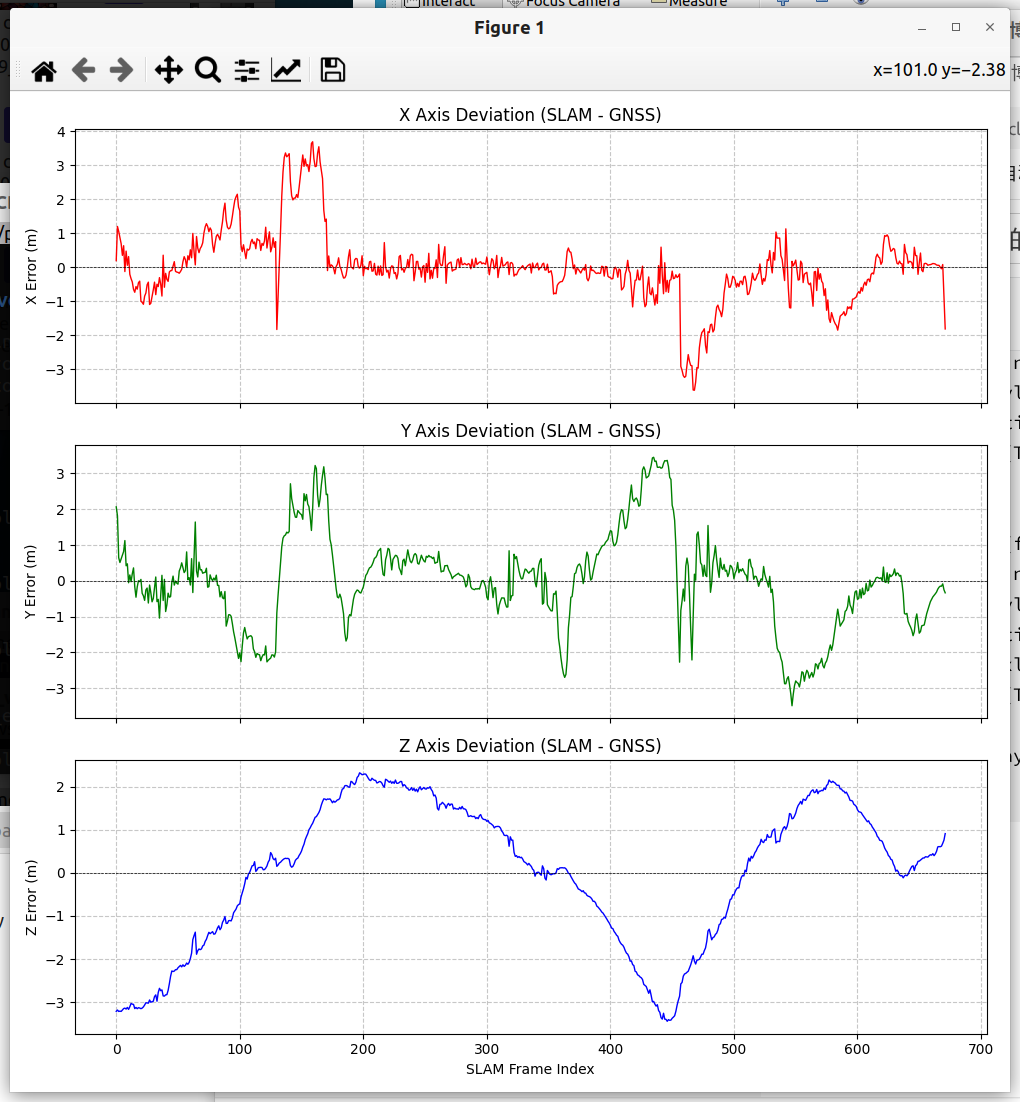Click the 500 tick label on x-axis
The height and width of the screenshot is (1102, 1020).
pyautogui.click(x=733, y=1049)
